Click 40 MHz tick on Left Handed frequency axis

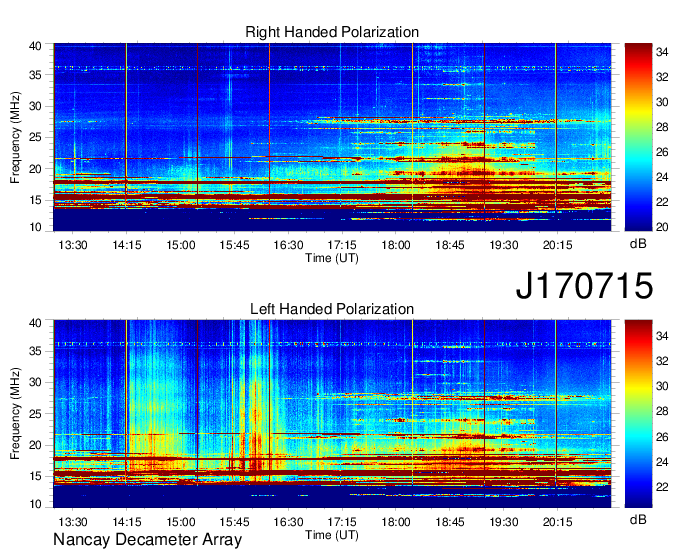[x=35, y=323]
